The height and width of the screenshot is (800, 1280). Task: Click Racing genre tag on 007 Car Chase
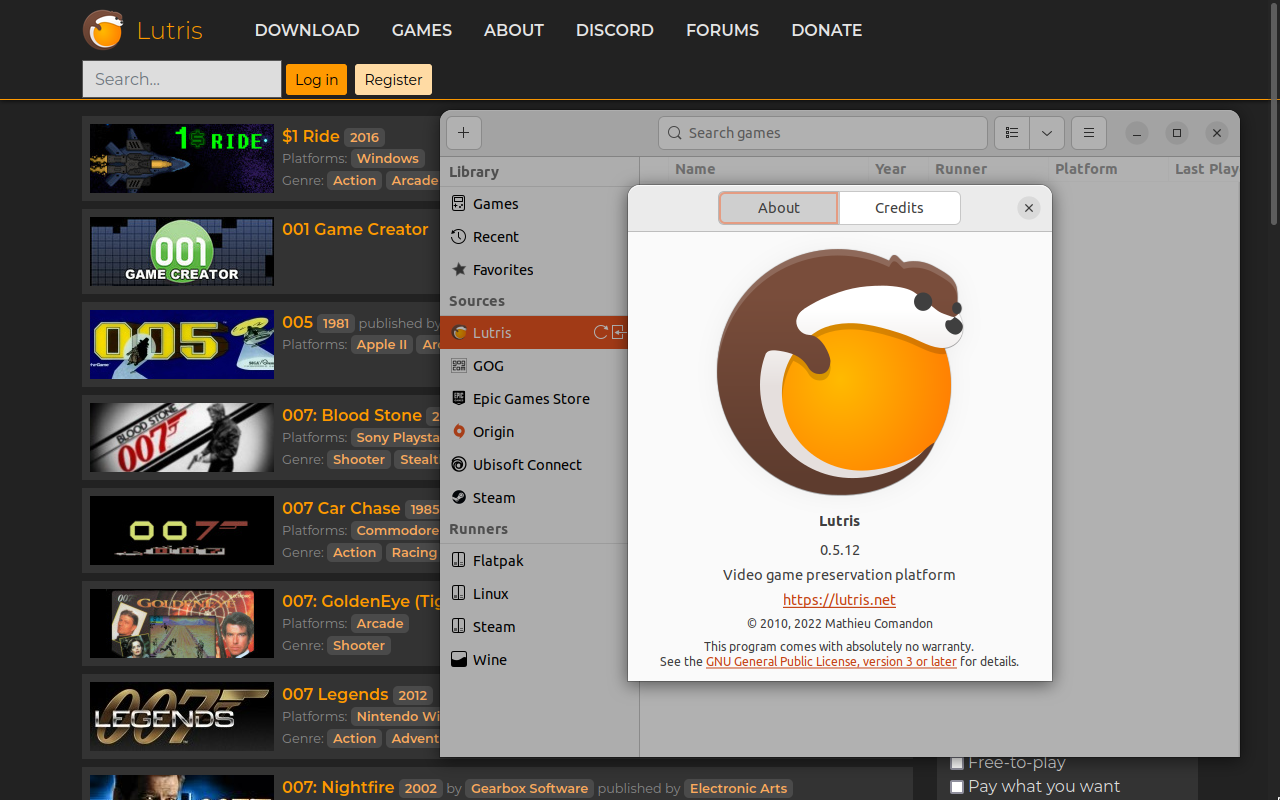tap(414, 552)
